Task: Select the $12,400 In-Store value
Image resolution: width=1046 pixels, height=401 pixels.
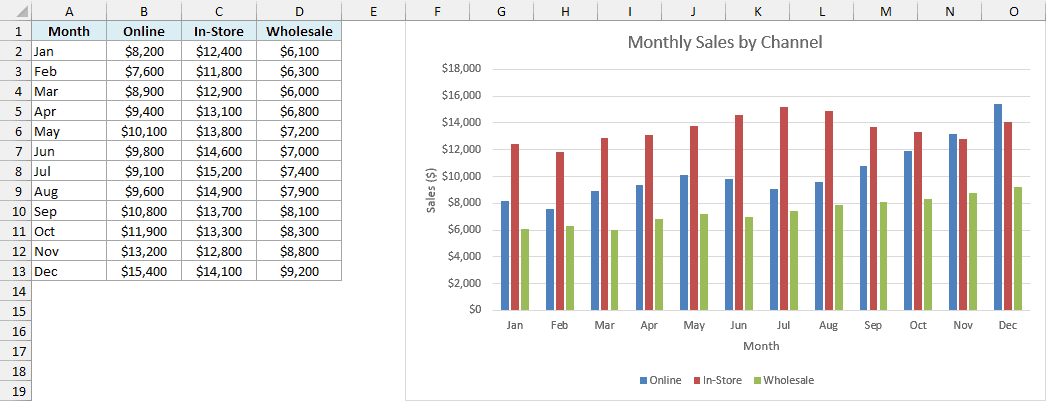Action: point(219,51)
